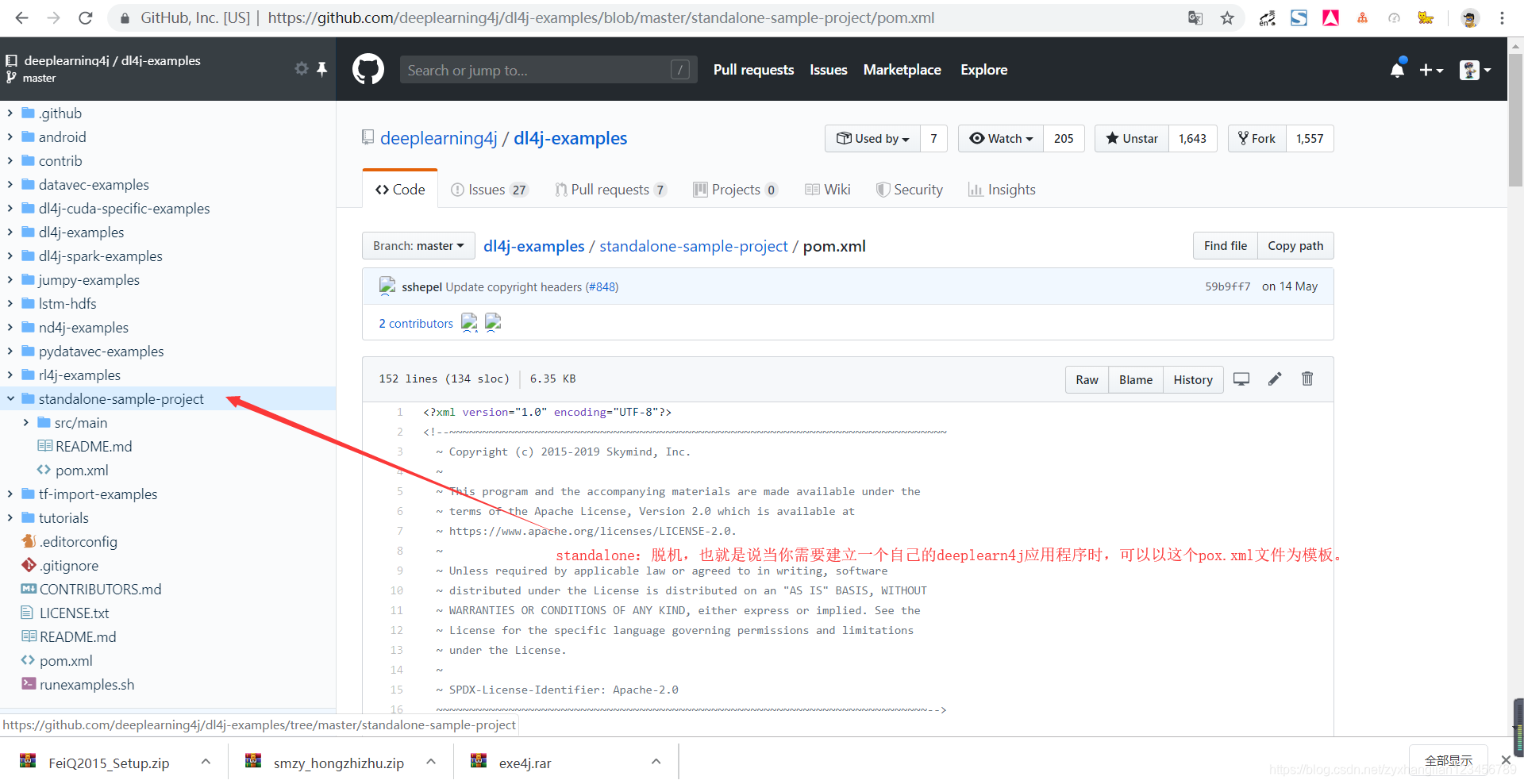Open the Projects tab
The image size is (1524, 784).
click(x=735, y=190)
